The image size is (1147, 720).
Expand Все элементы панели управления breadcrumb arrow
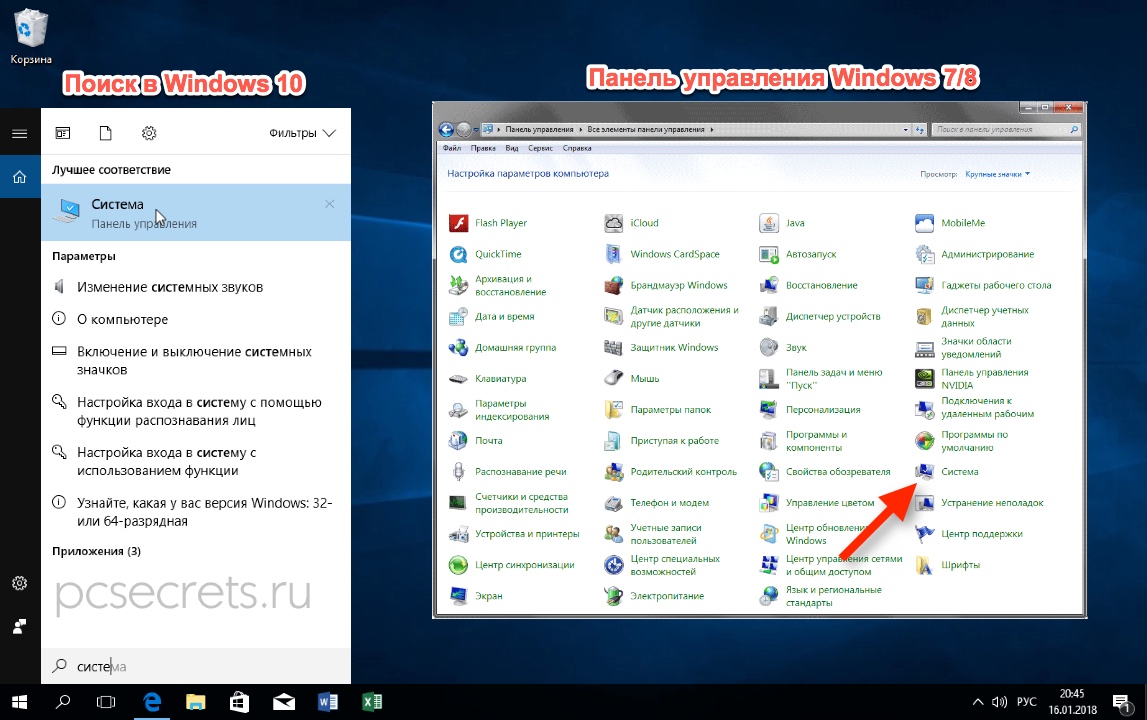click(x=711, y=130)
